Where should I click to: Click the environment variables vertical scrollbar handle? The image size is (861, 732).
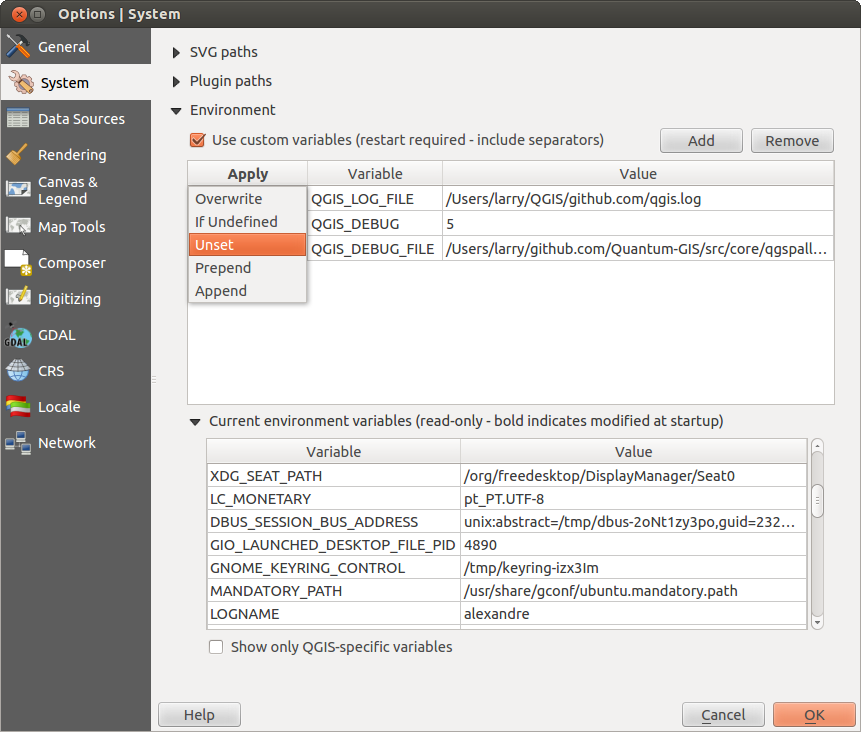coord(817,501)
